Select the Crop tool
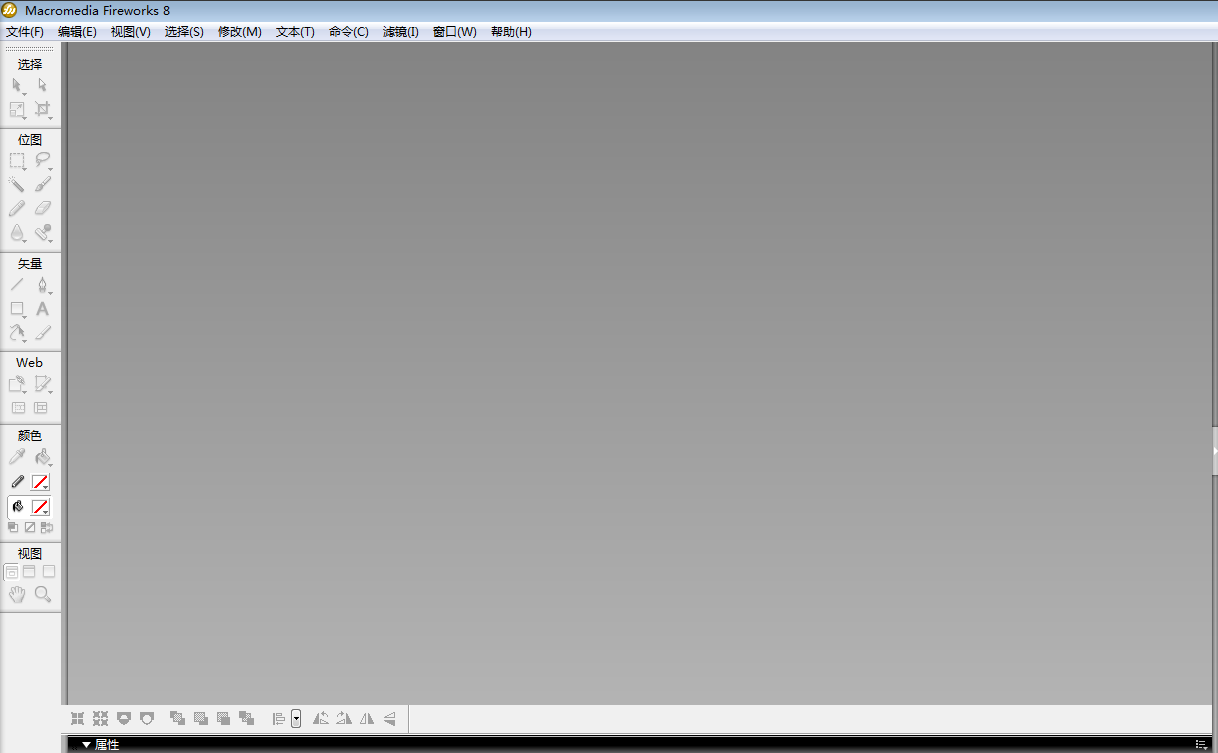The image size is (1218, 753). [x=42, y=109]
